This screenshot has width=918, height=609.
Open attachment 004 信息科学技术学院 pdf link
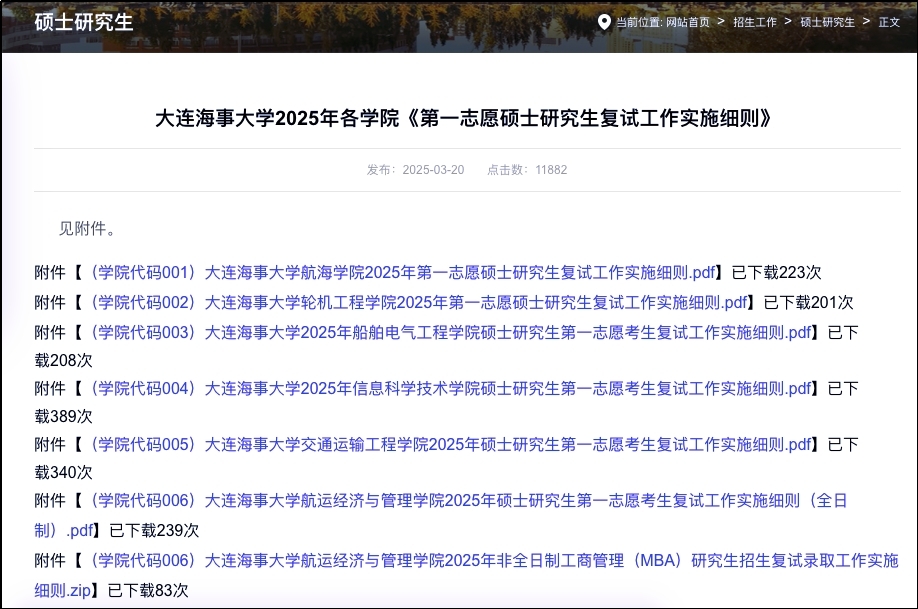click(x=451, y=388)
